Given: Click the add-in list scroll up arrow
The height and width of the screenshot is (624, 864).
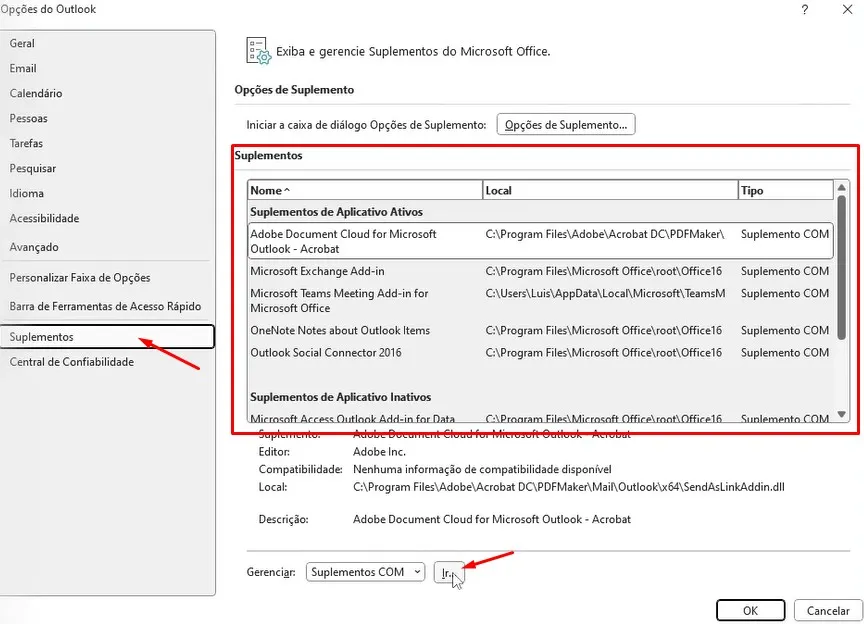Looking at the screenshot, I should coord(841,188).
